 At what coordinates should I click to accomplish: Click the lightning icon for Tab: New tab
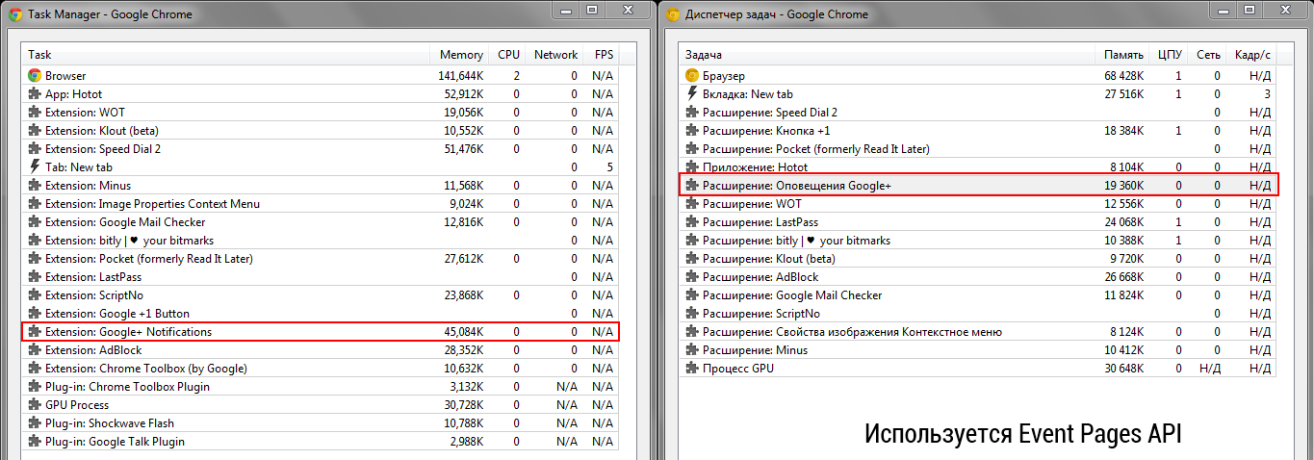pos(34,167)
